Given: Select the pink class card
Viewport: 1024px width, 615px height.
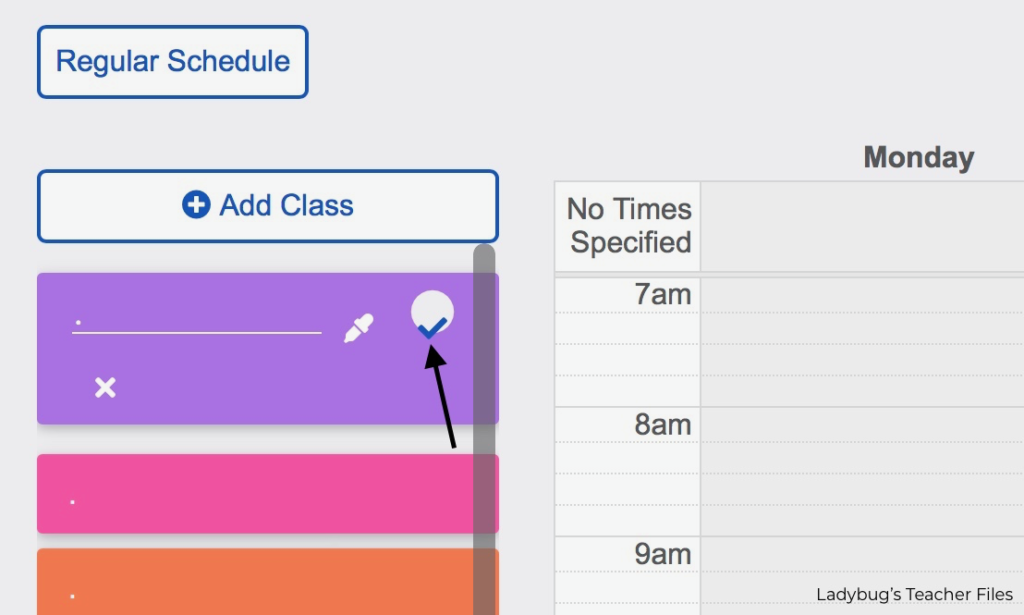Looking at the screenshot, I should coord(255,494).
